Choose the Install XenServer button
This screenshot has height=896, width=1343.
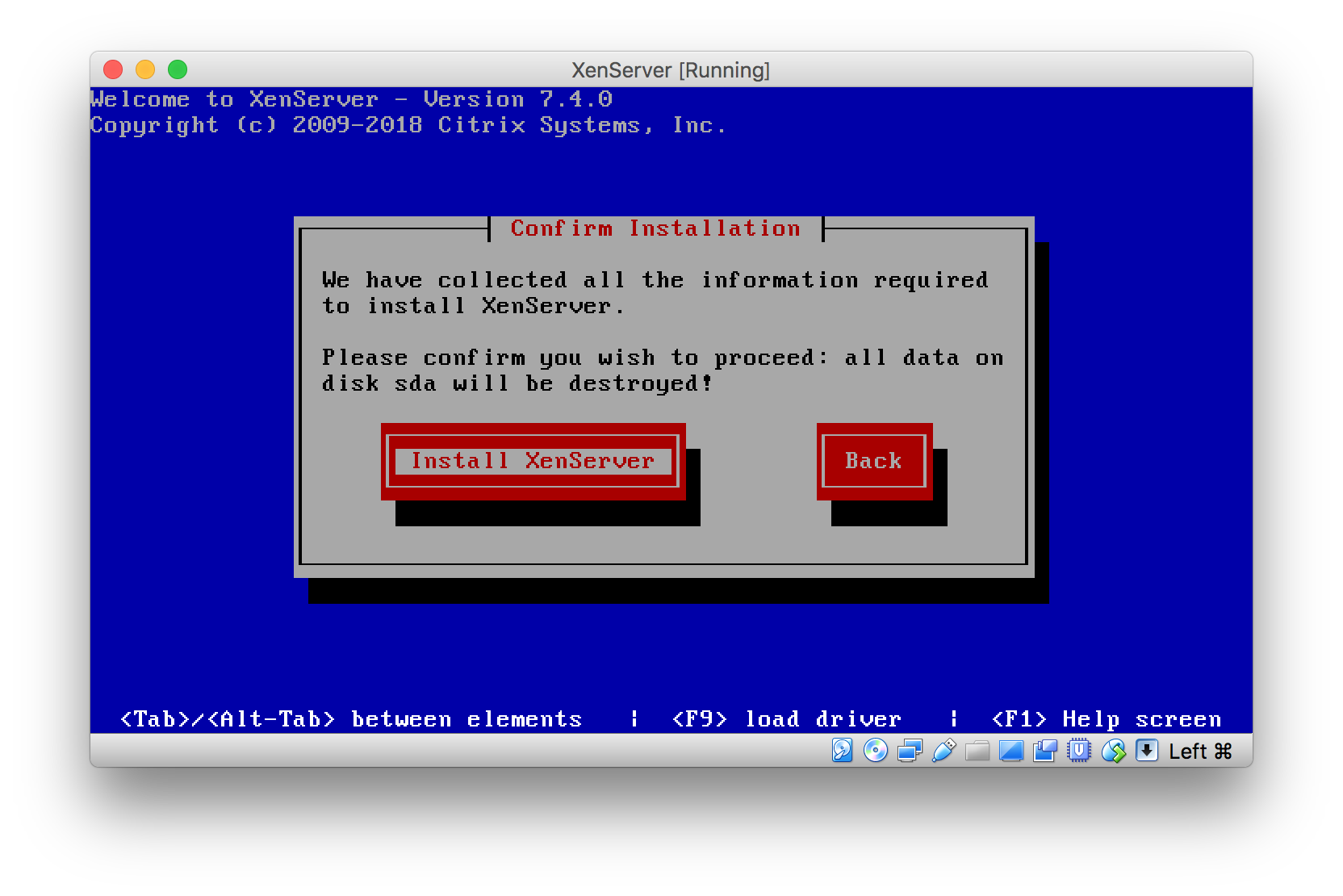coord(533,461)
